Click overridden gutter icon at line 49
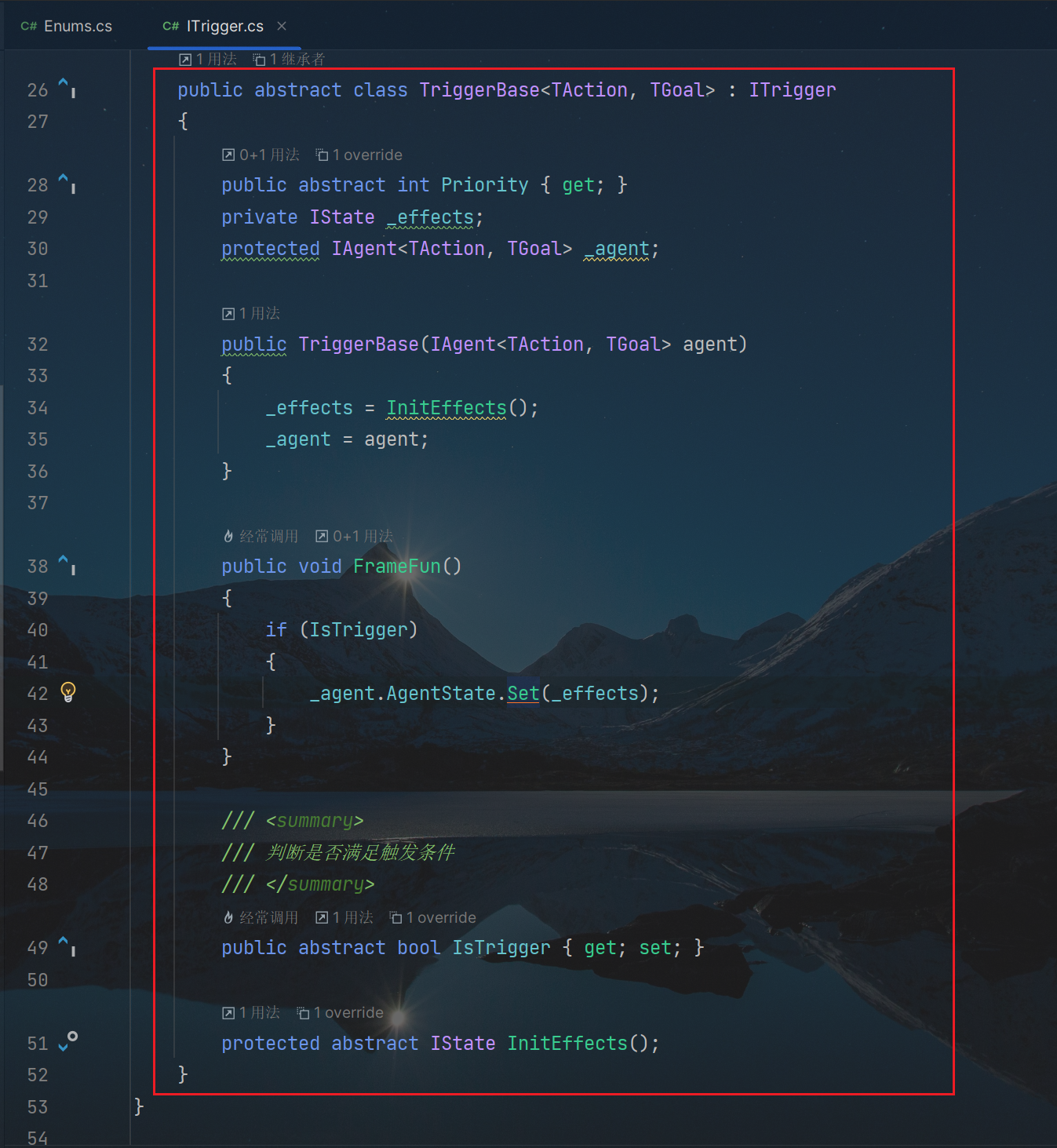 pyautogui.click(x=67, y=946)
